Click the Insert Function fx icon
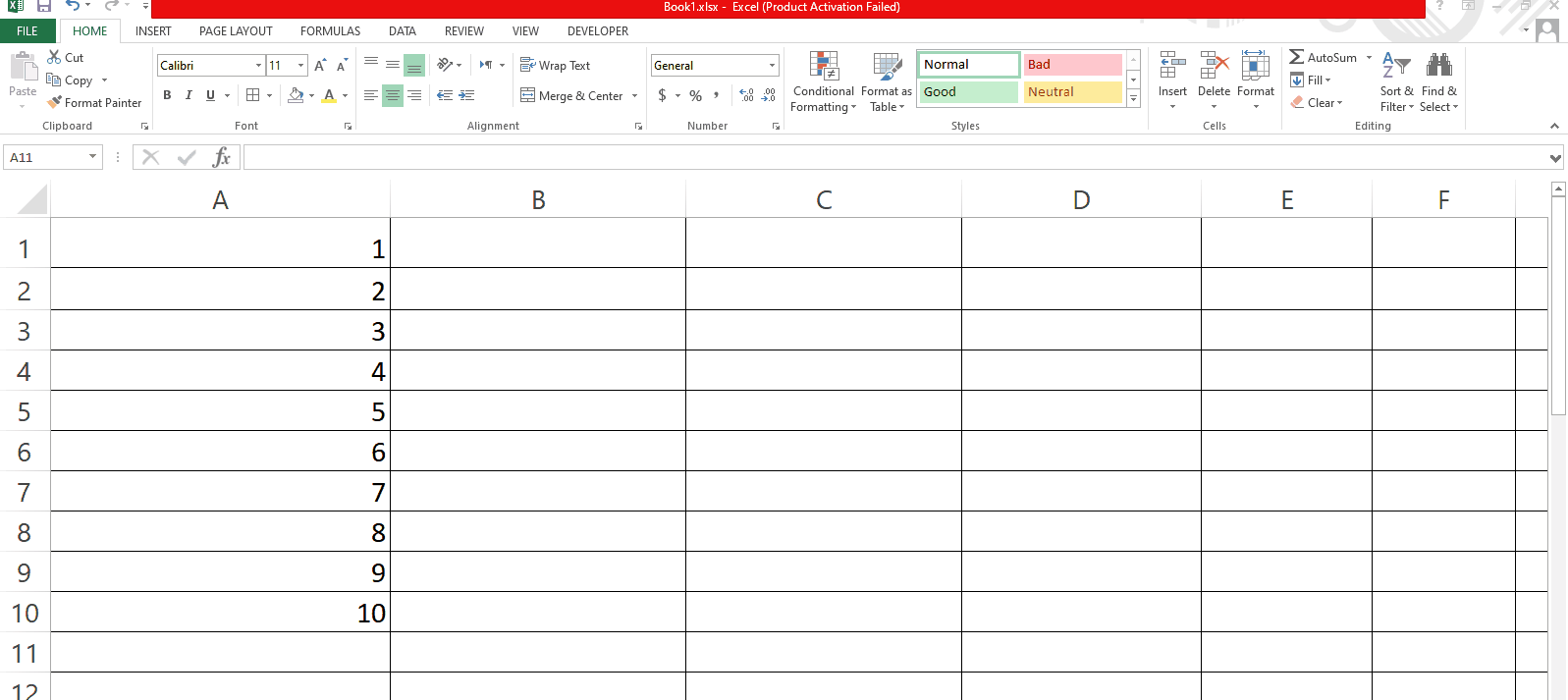The width and height of the screenshot is (1568, 700). coord(222,157)
